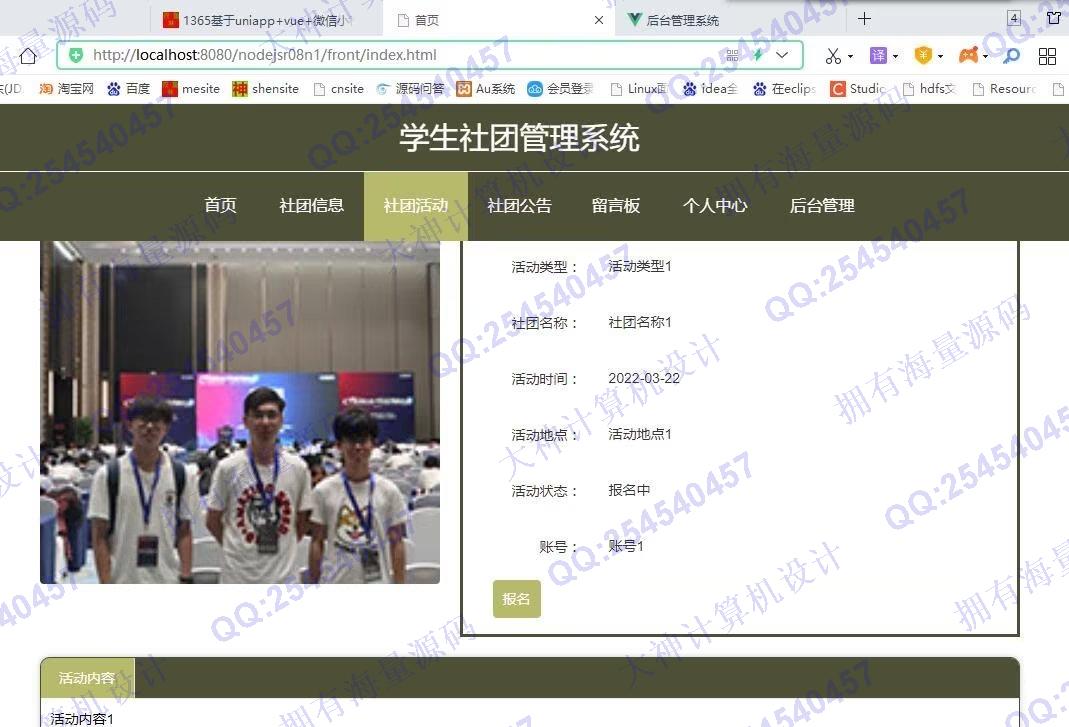Click the shirt skin icon
This screenshot has width=1069, height=727.
[1054, 18]
